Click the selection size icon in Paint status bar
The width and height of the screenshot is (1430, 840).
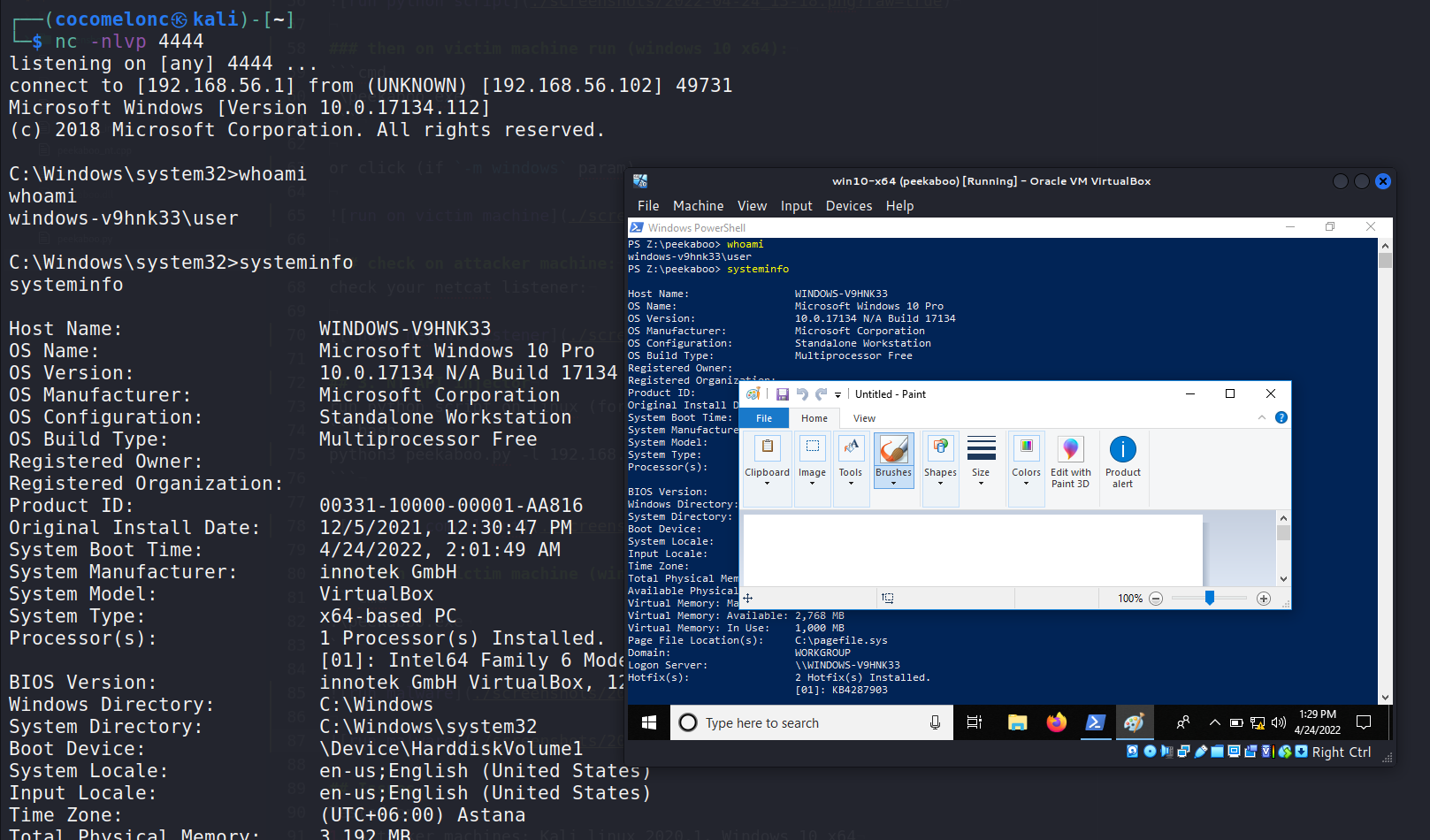pos(887,599)
